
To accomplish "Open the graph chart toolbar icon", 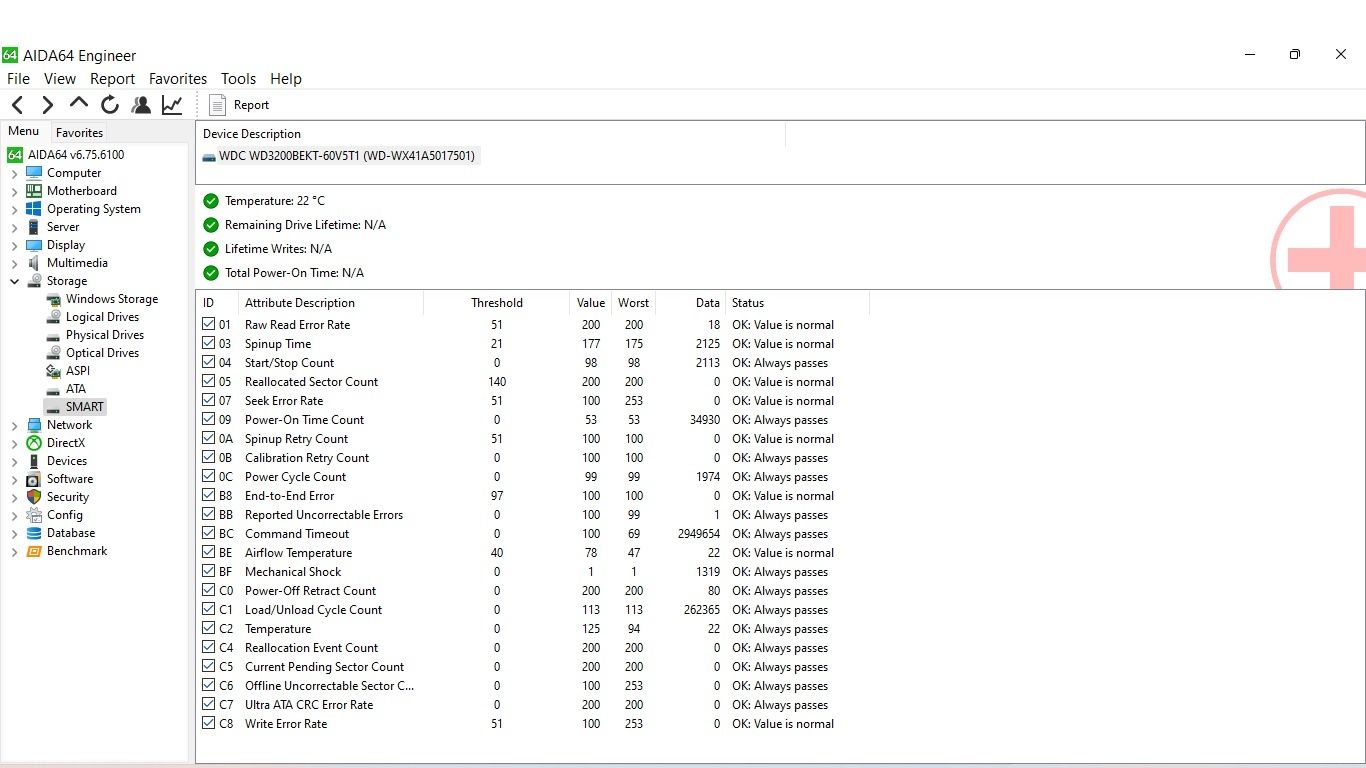I will tap(172, 105).
